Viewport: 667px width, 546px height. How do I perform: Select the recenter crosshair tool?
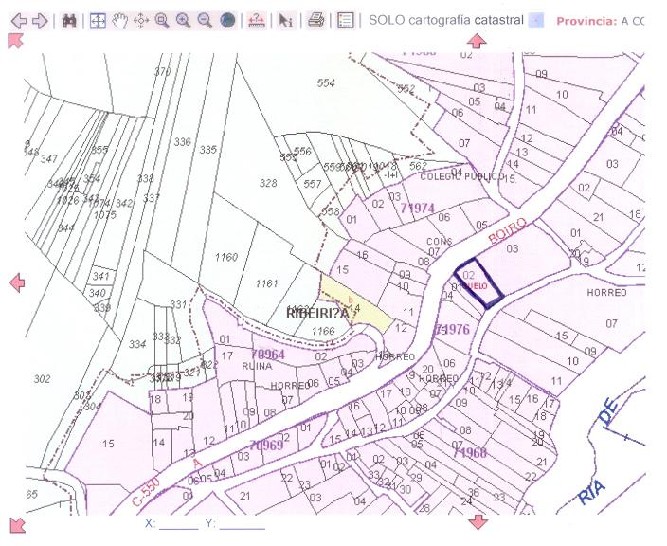point(141,20)
